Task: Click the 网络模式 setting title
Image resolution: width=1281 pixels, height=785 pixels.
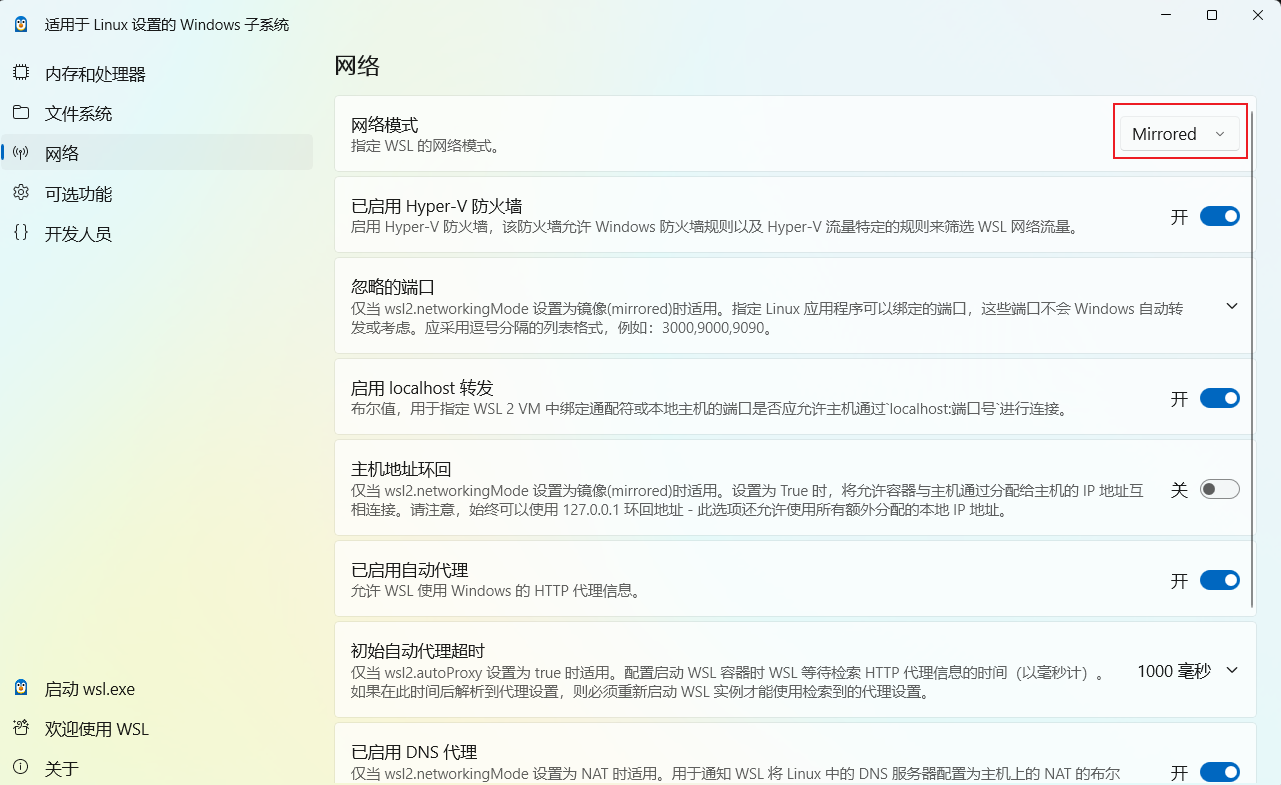Action: tap(385, 125)
